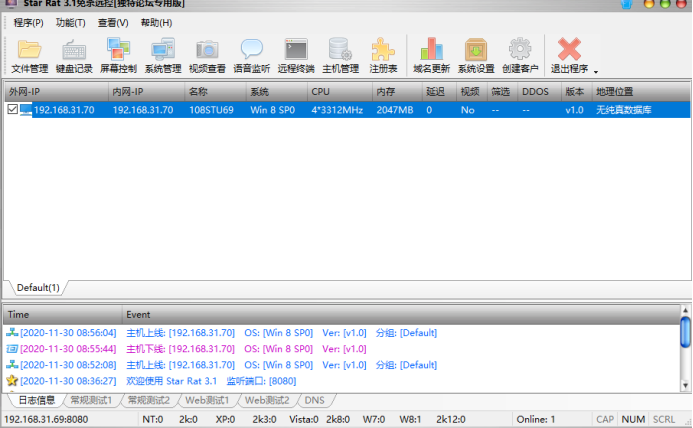Image resolution: width=693 pixels, height=428 pixels.
Task: Click the network icon of 08:56:04 log entry
Action: pos(12,332)
